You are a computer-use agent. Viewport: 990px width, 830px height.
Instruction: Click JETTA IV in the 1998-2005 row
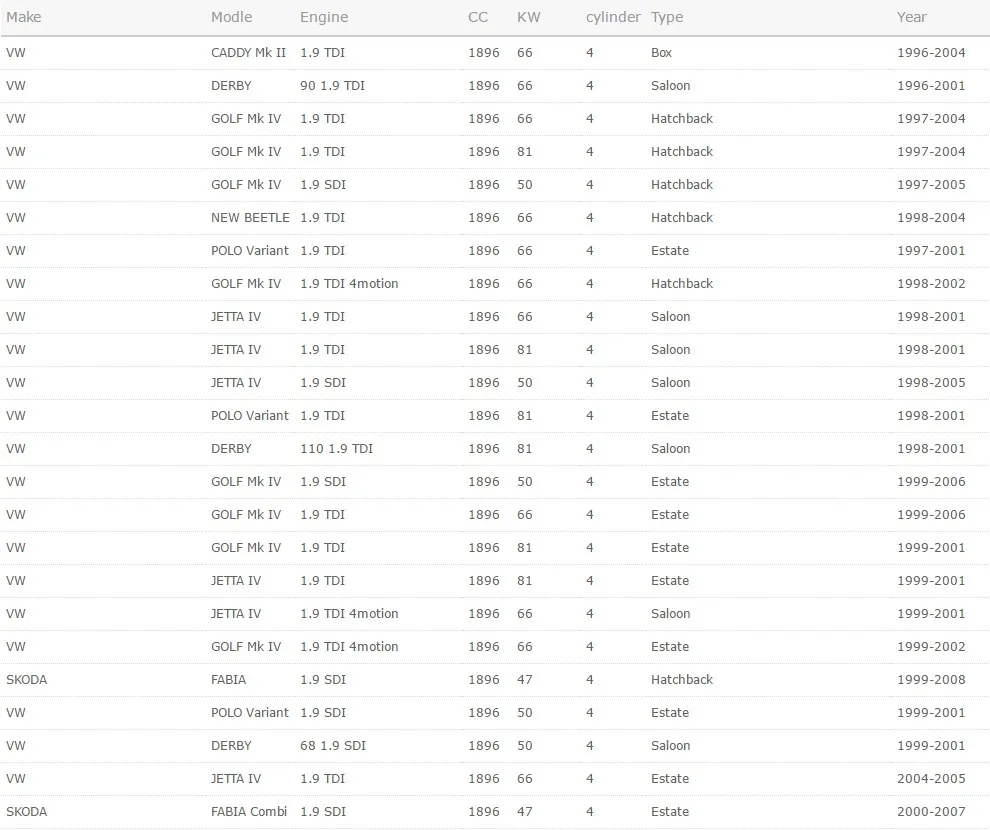coord(236,382)
